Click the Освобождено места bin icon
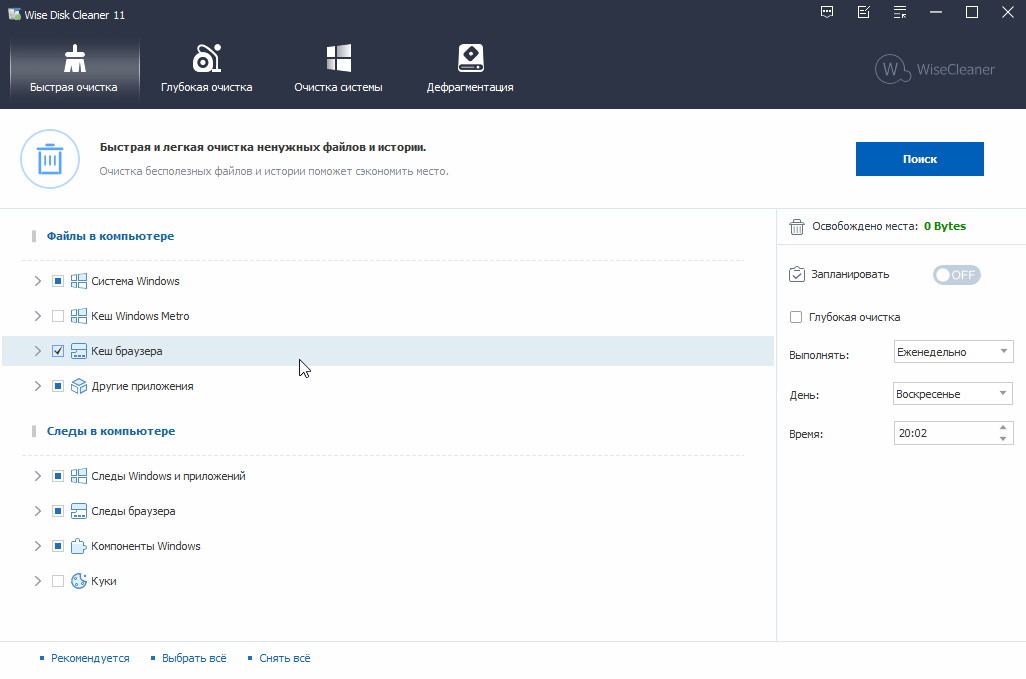Image resolution: width=1026 pixels, height=679 pixels. point(796,226)
